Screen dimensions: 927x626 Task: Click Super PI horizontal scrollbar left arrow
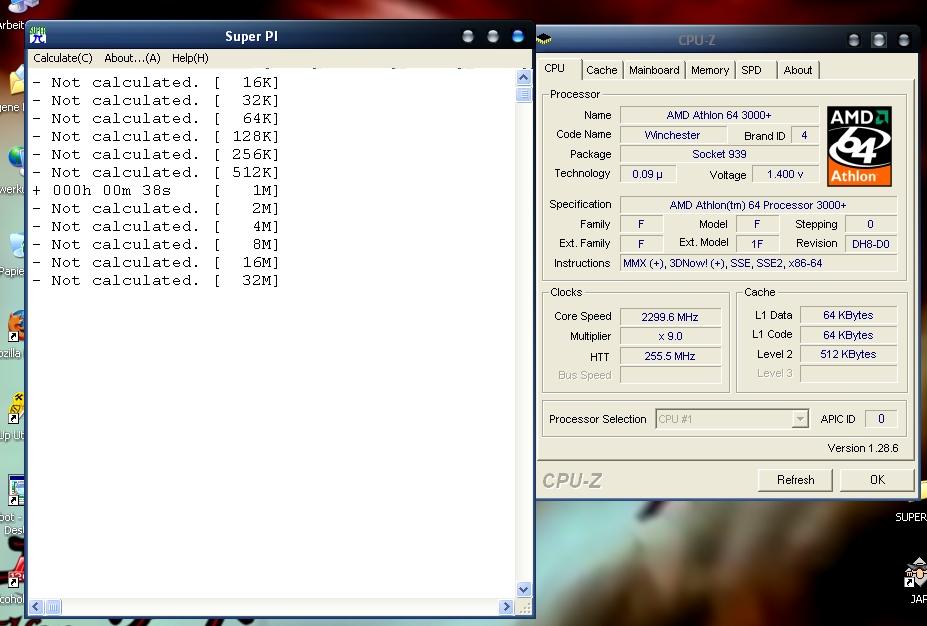[36, 606]
